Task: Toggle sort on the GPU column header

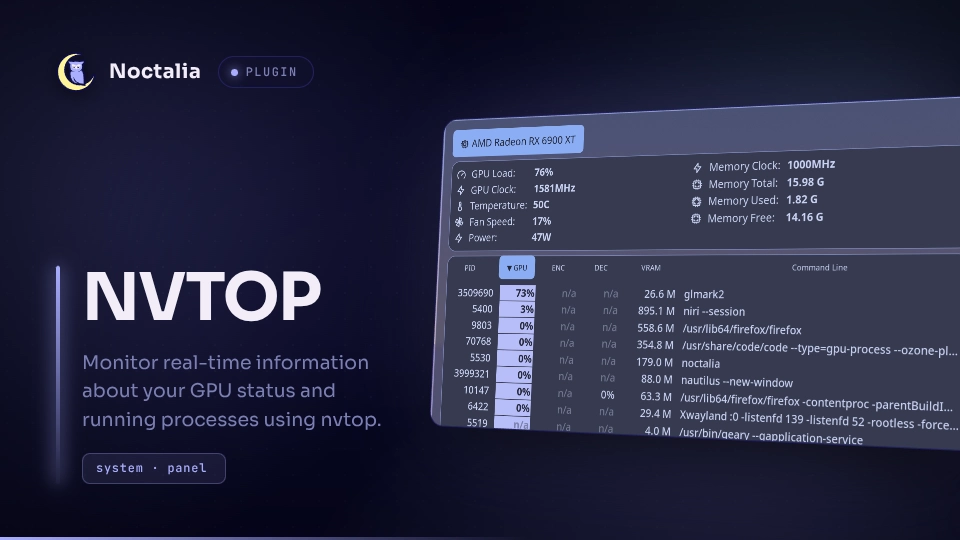Action: [517, 268]
